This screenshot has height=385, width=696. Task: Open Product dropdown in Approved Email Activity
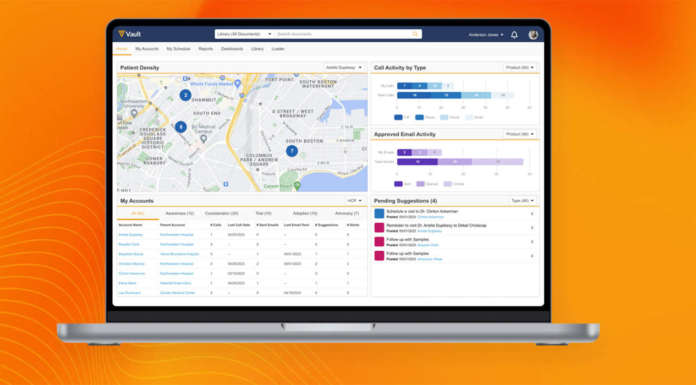point(520,134)
